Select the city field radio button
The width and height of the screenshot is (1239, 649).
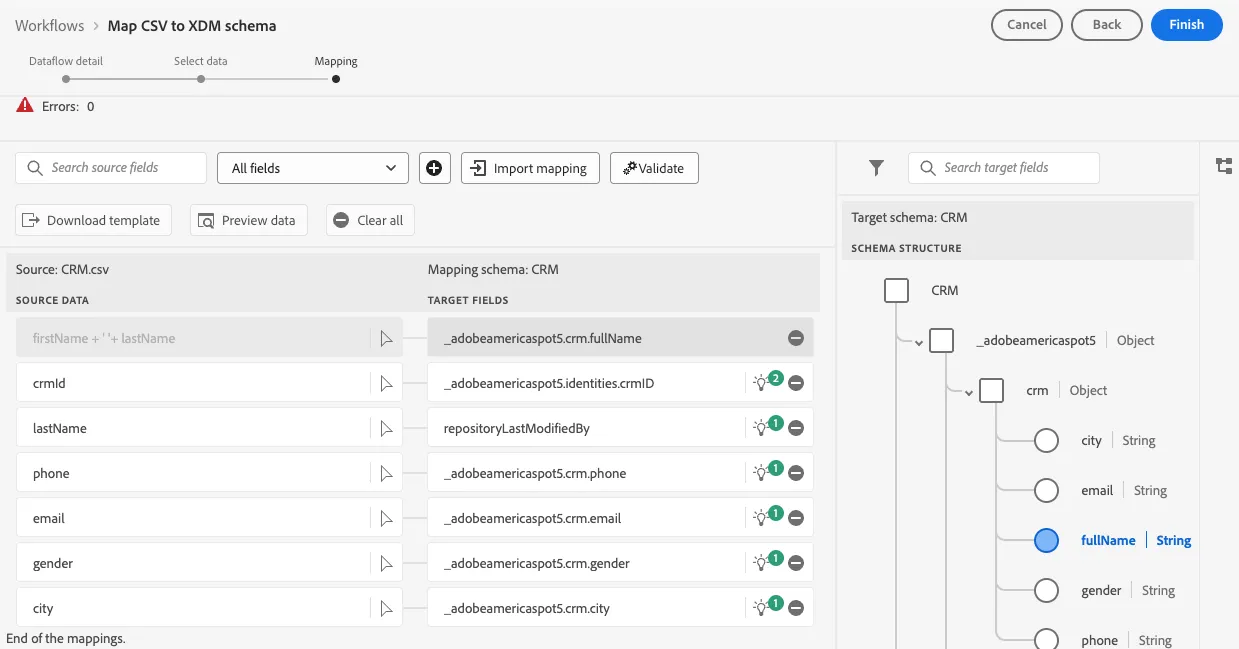pyautogui.click(x=1046, y=440)
